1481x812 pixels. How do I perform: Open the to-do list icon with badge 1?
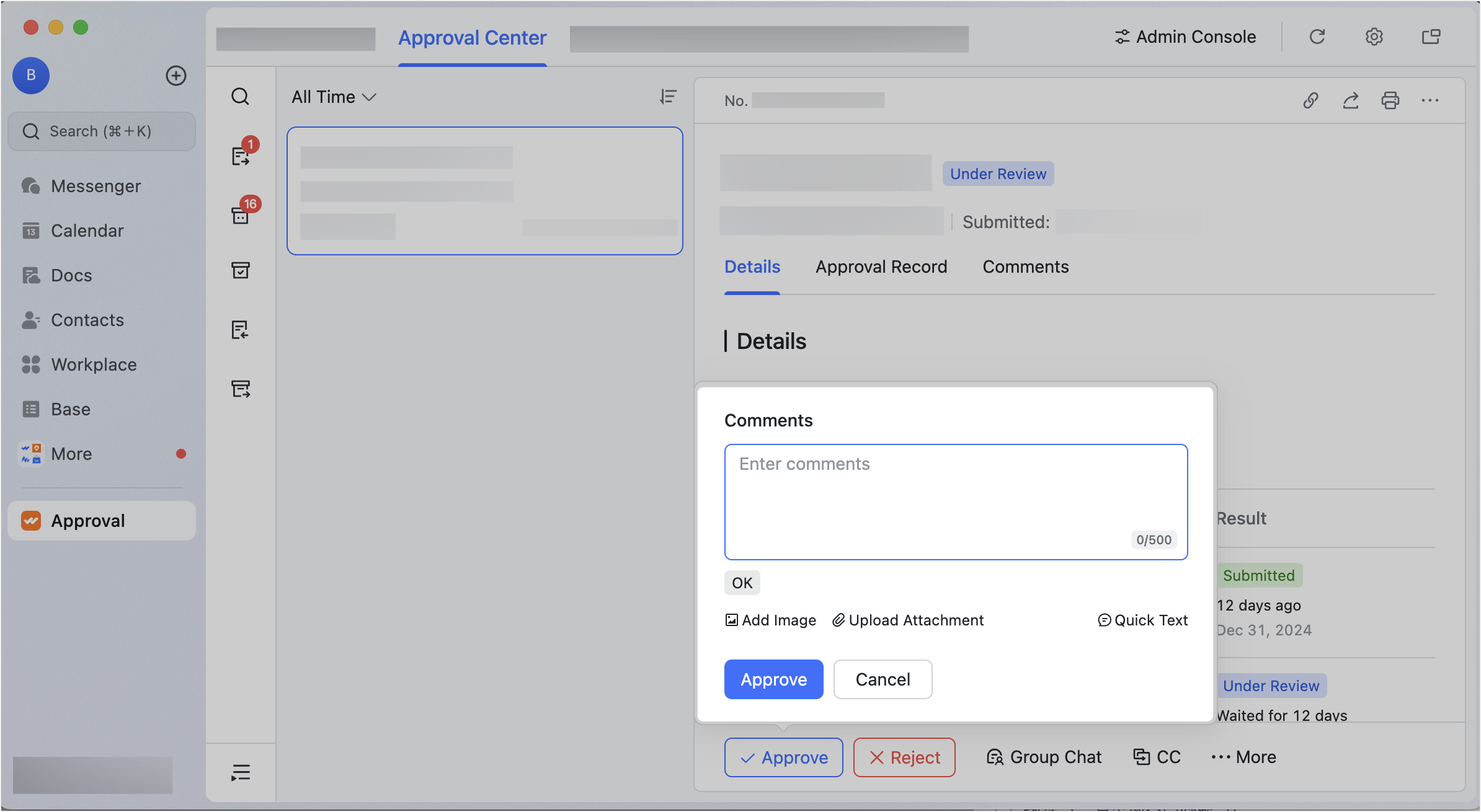click(241, 156)
